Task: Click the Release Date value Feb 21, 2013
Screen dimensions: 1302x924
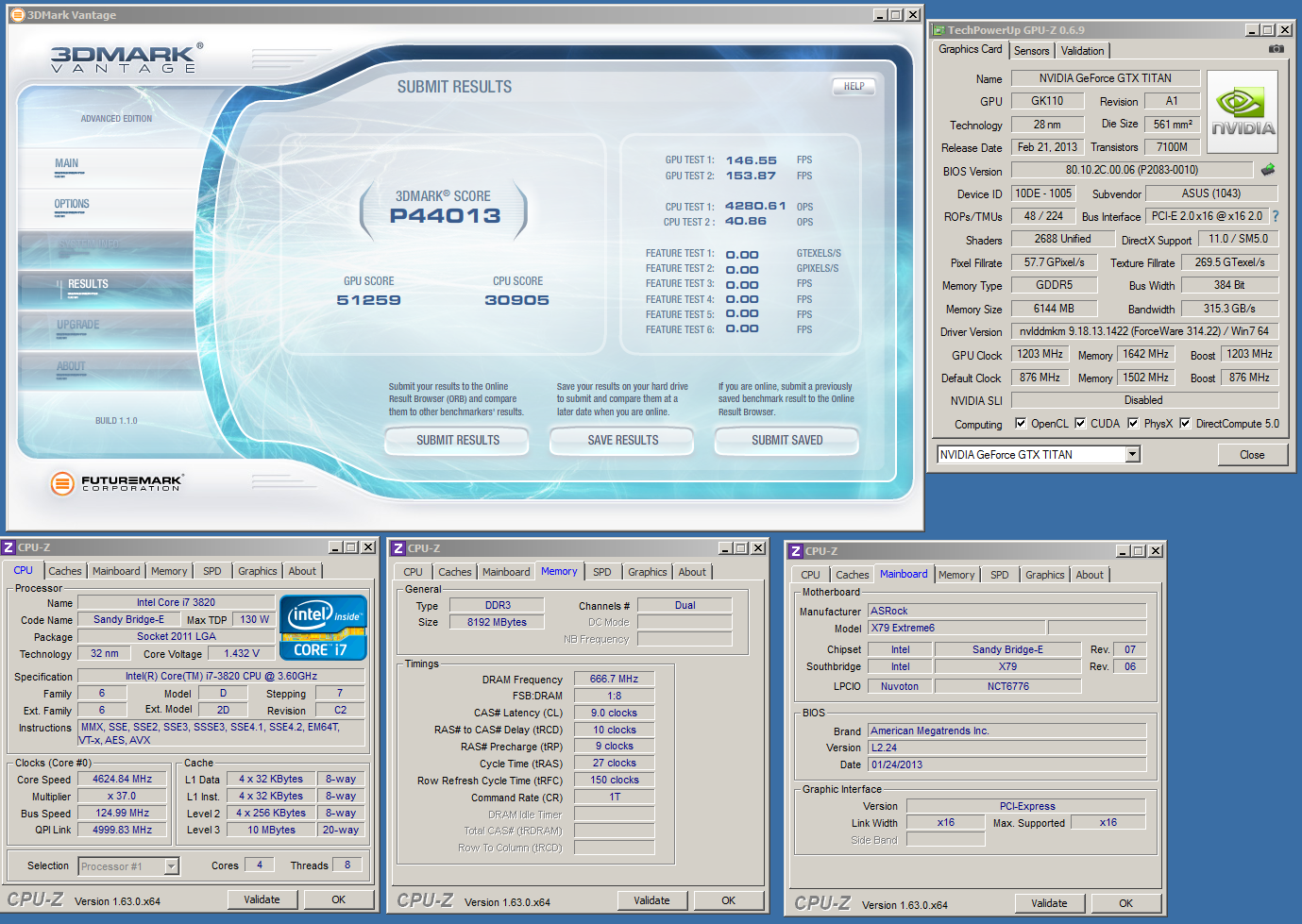Action: (x=1047, y=147)
